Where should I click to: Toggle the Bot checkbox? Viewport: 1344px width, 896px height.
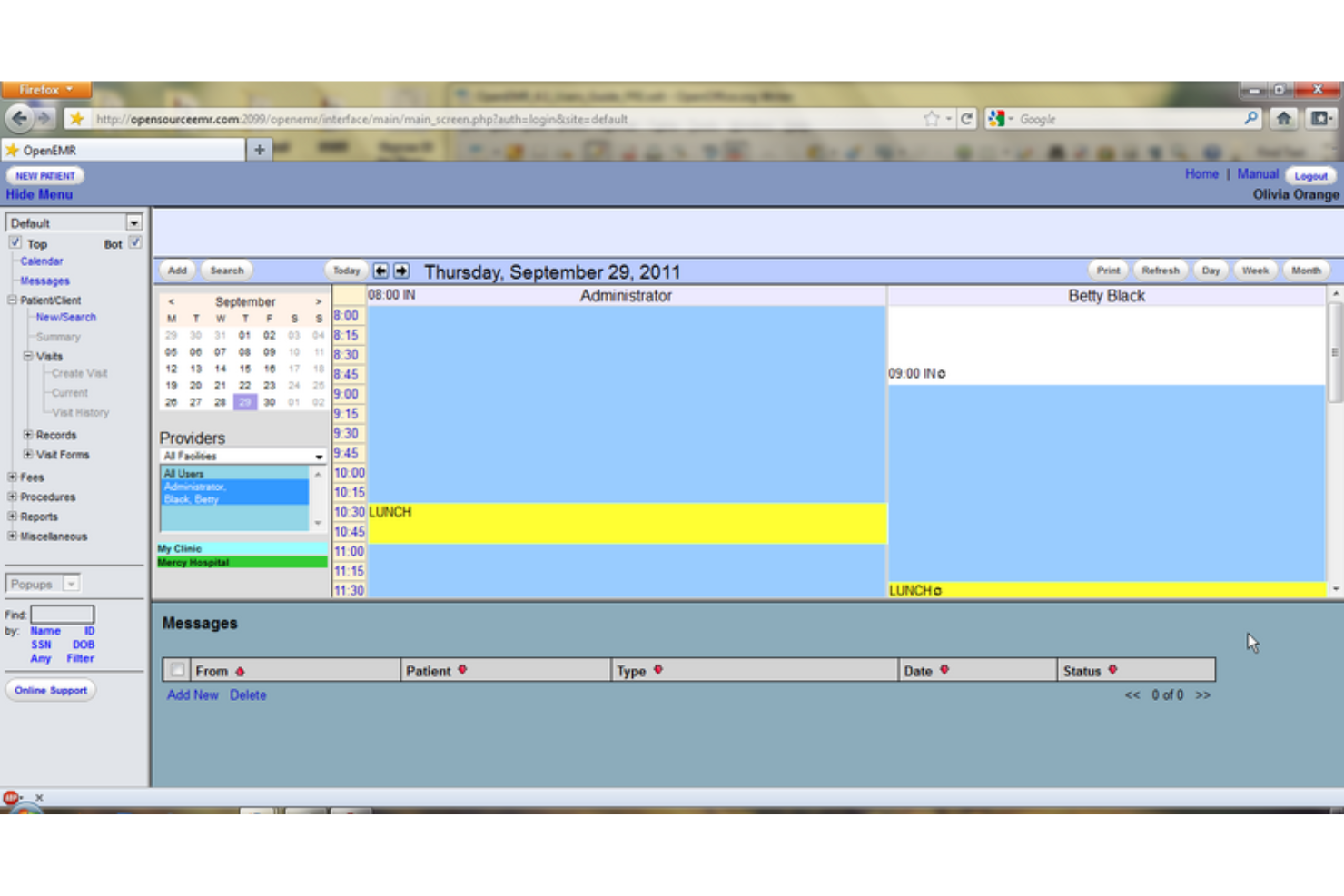(x=136, y=243)
